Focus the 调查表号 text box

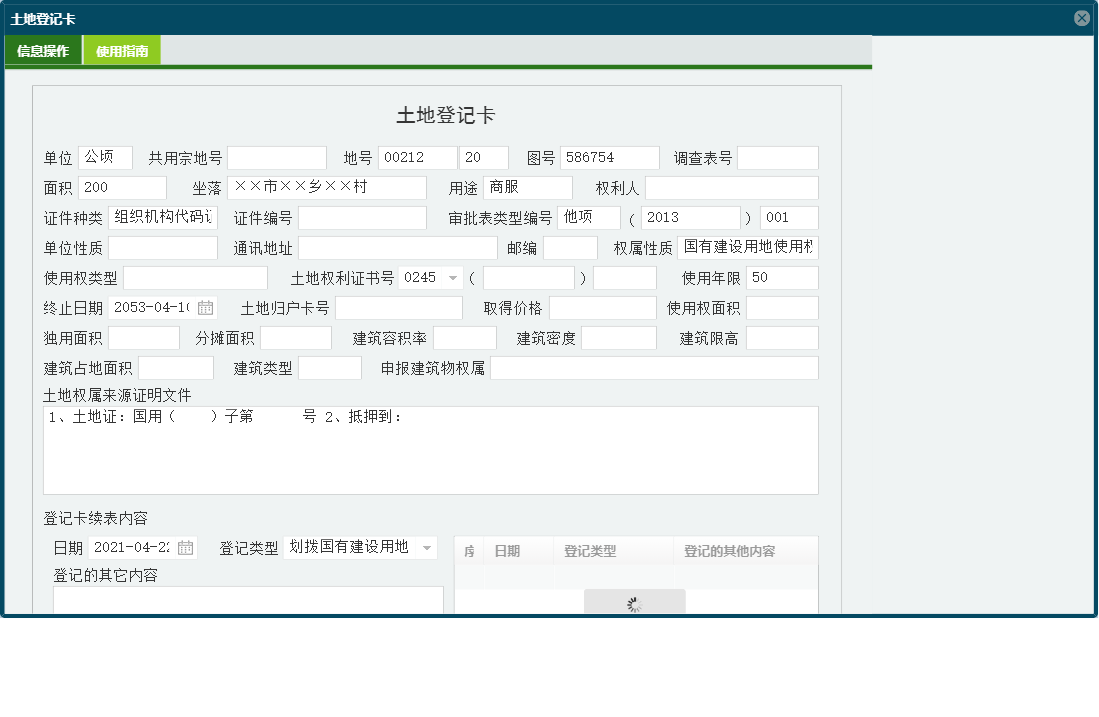click(777, 158)
